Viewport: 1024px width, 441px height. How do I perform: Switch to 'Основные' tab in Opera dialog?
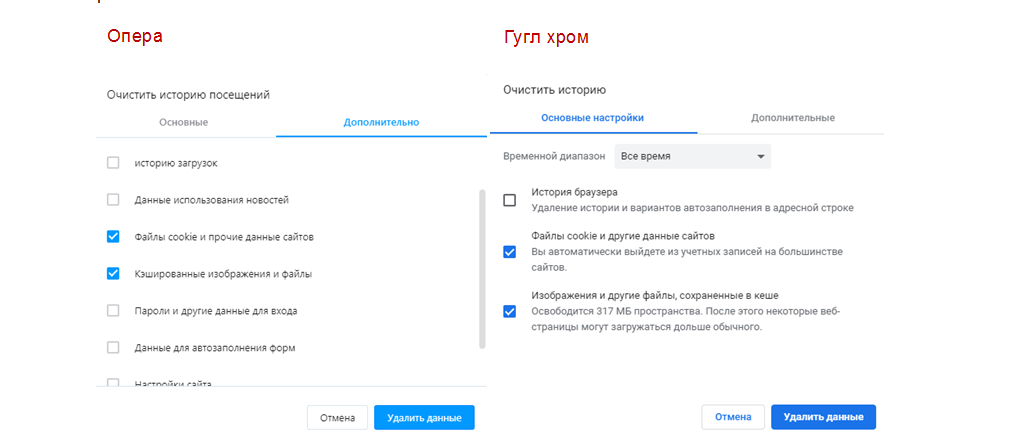pos(184,122)
